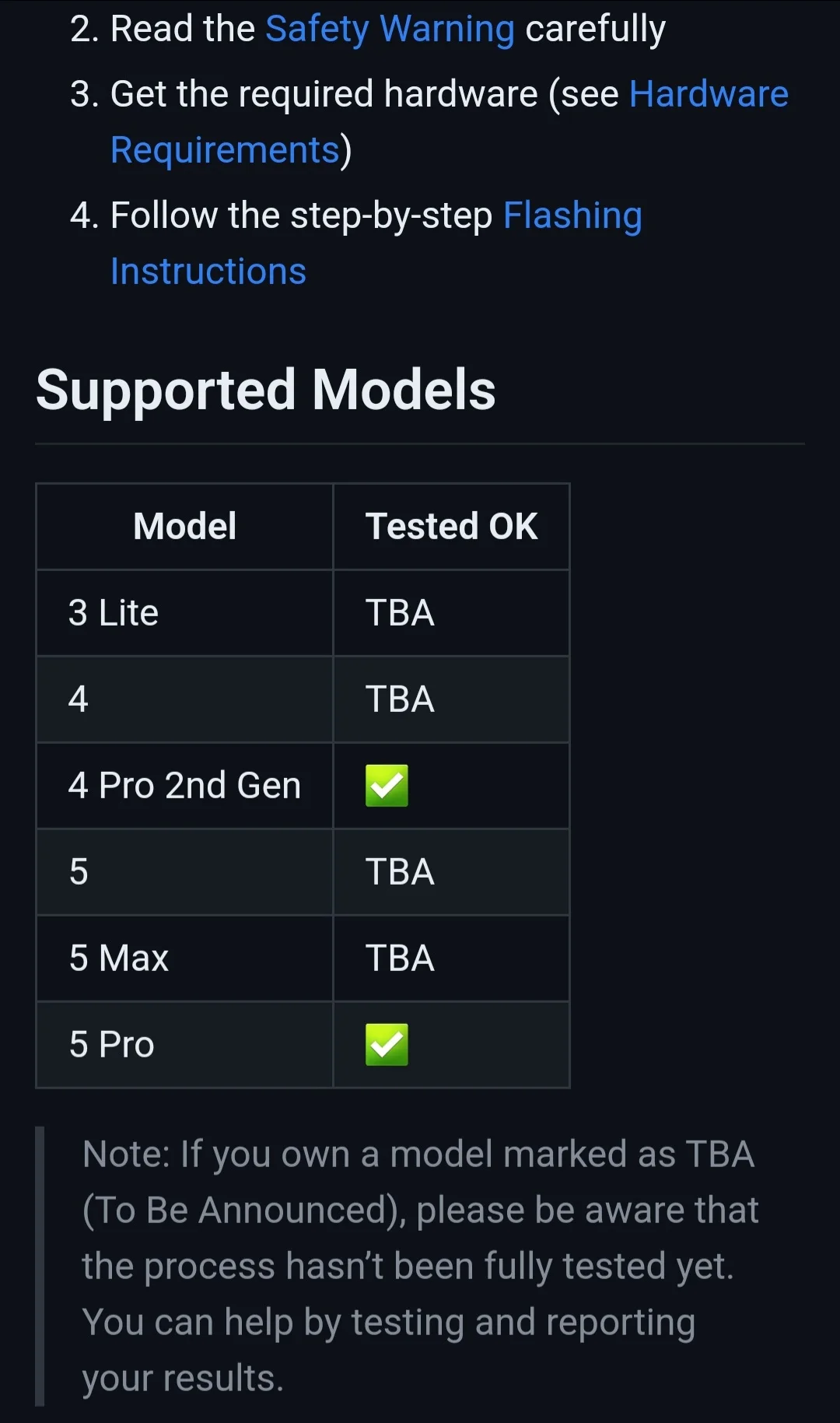The height and width of the screenshot is (1423, 840).
Task: Tap the TBA note blockquote text
Action: 419,1266
